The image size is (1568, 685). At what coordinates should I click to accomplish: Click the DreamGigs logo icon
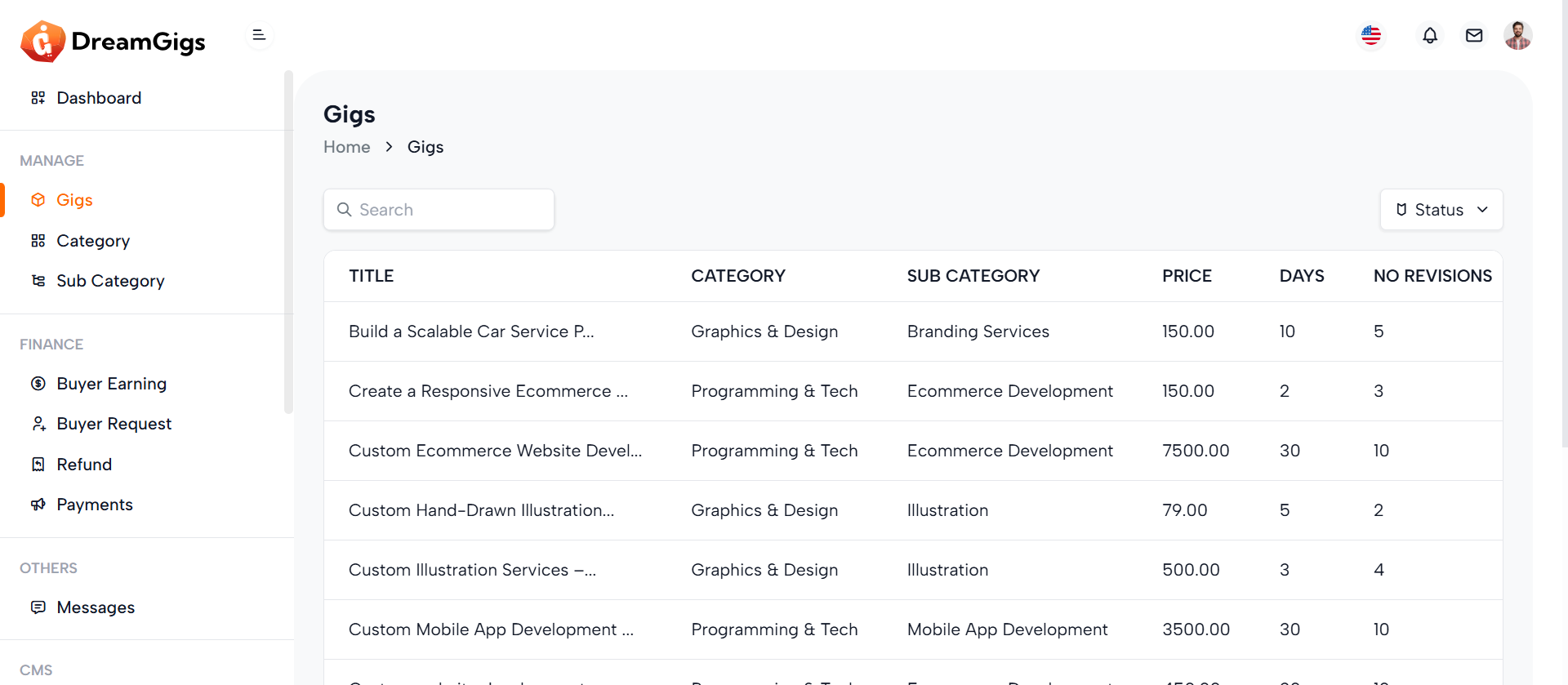pyautogui.click(x=42, y=42)
